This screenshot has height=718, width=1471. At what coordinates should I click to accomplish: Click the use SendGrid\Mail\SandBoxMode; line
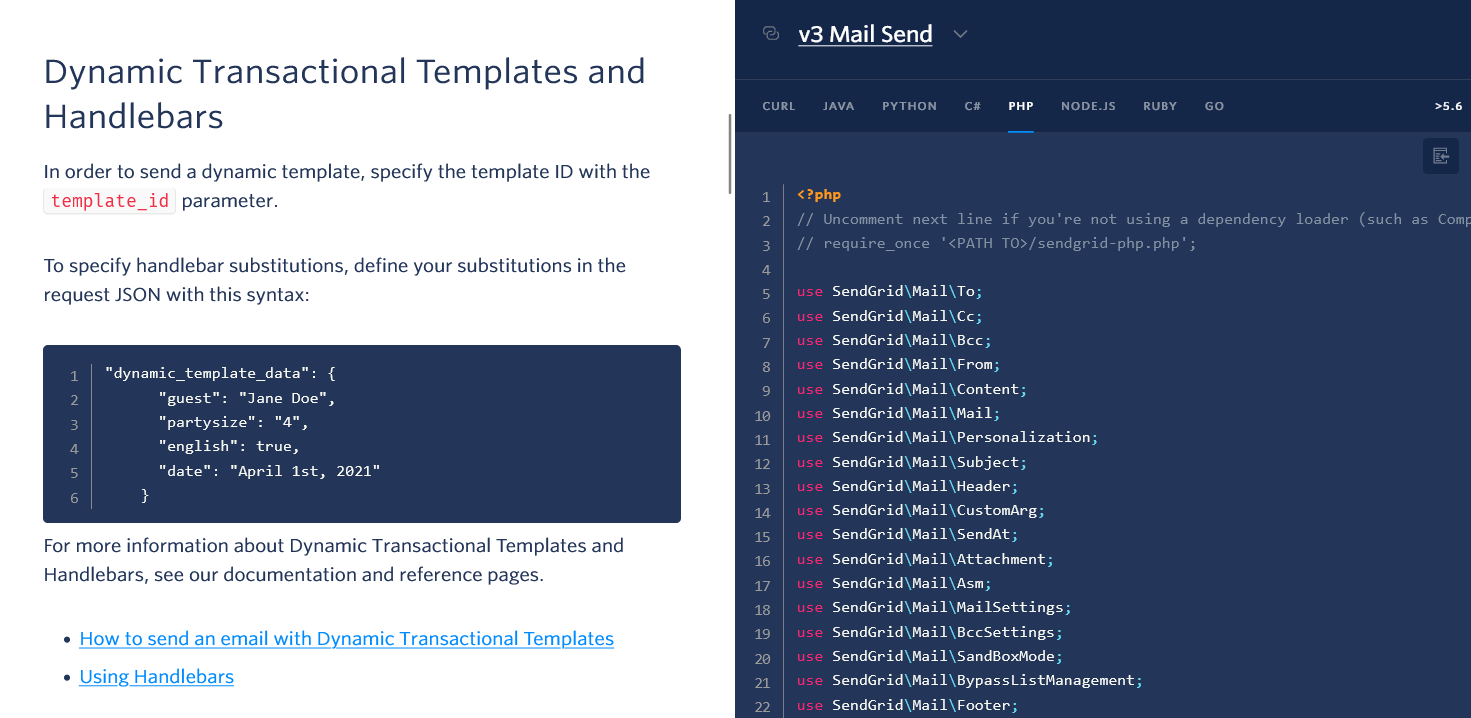(930, 656)
